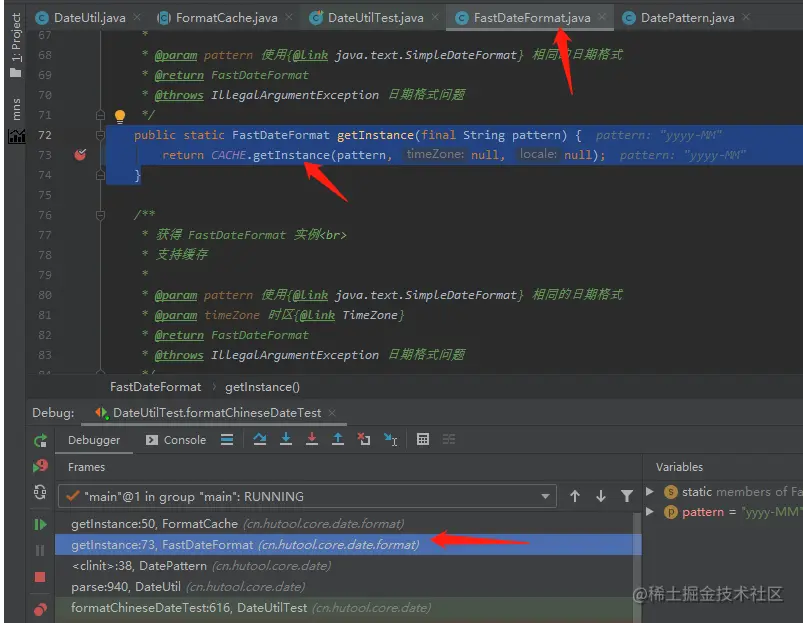The image size is (803, 623).
Task: Select getInstance() in the breadcrumb bar
Action: coord(262,387)
